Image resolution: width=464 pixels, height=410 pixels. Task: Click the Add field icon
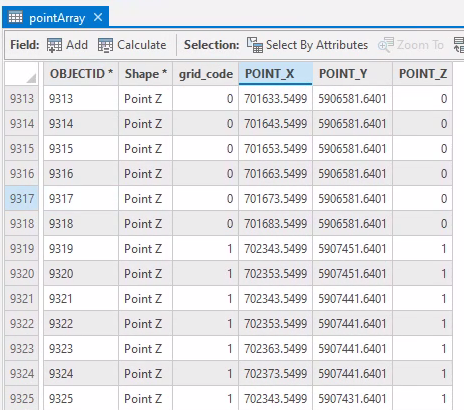54,45
